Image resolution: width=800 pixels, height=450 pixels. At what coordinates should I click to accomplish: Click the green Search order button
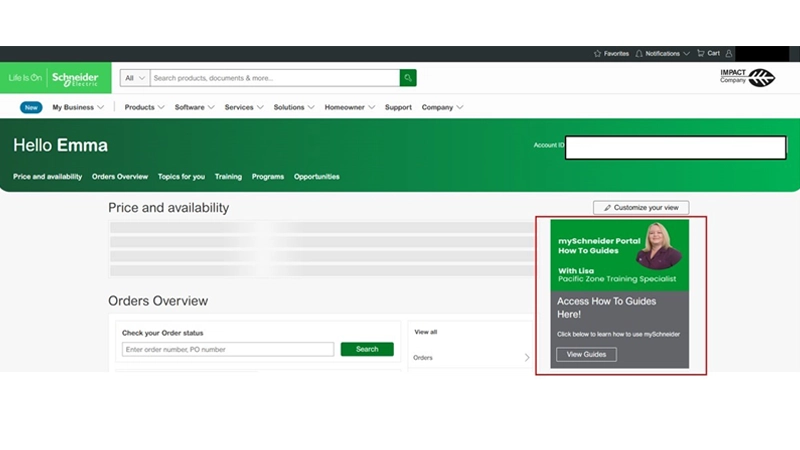pyautogui.click(x=367, y=349)
